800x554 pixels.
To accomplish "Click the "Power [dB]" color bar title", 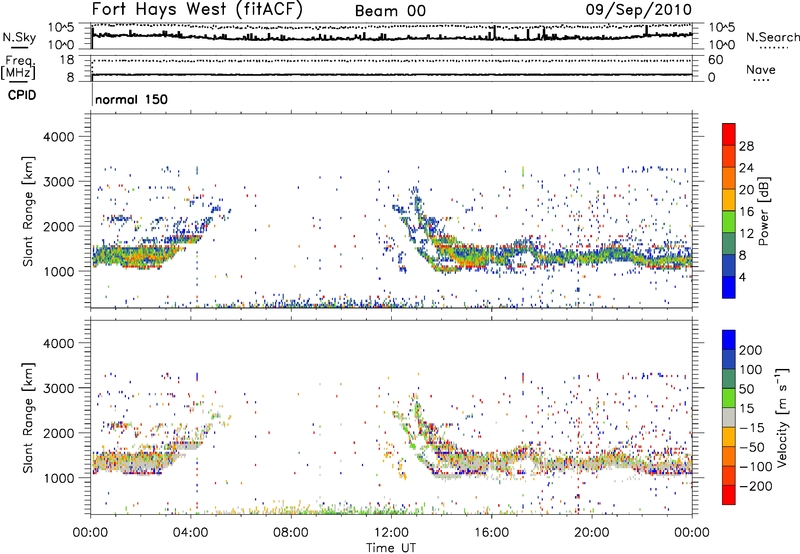I will pyautogui.click(x=763, y=211).
